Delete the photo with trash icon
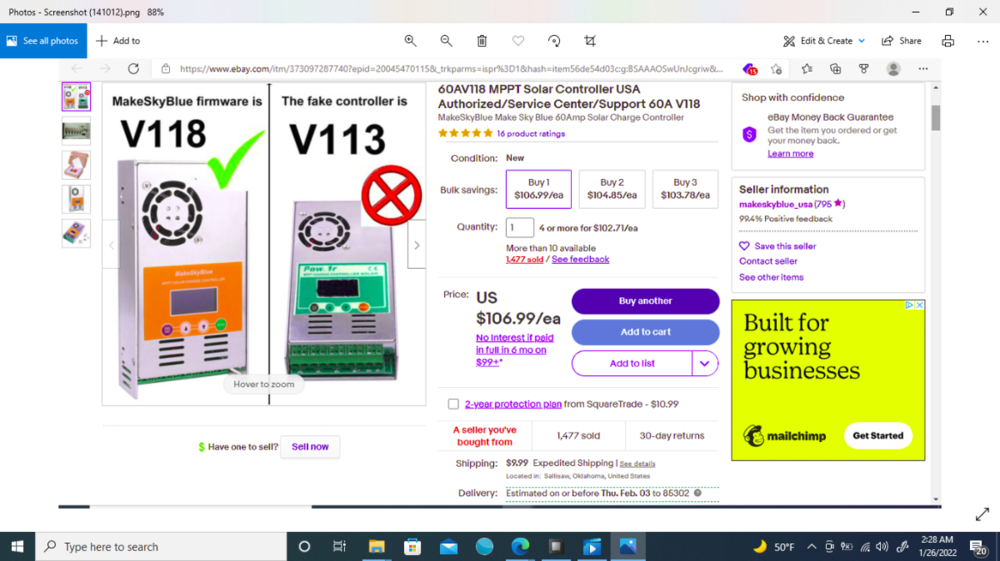Viewport: 1000px width, 561px height. [x=482, y=41]
